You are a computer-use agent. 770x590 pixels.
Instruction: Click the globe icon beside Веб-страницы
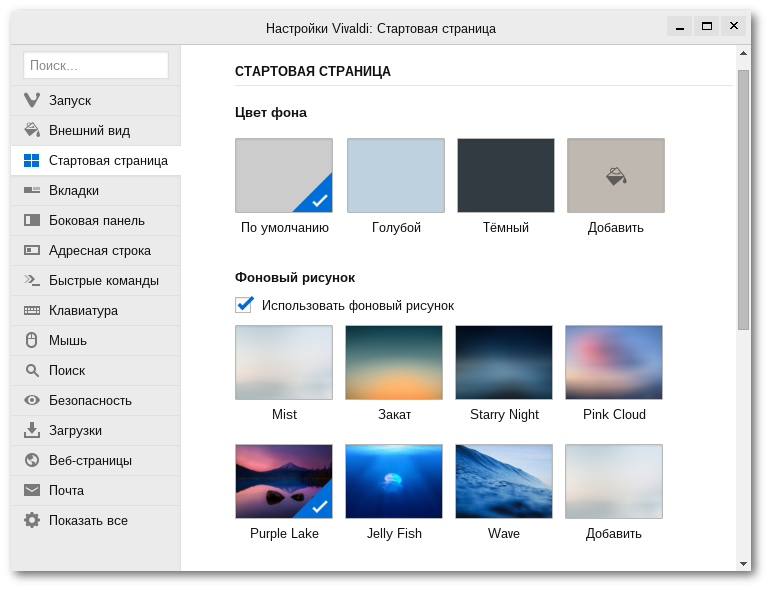pos(32,460)
